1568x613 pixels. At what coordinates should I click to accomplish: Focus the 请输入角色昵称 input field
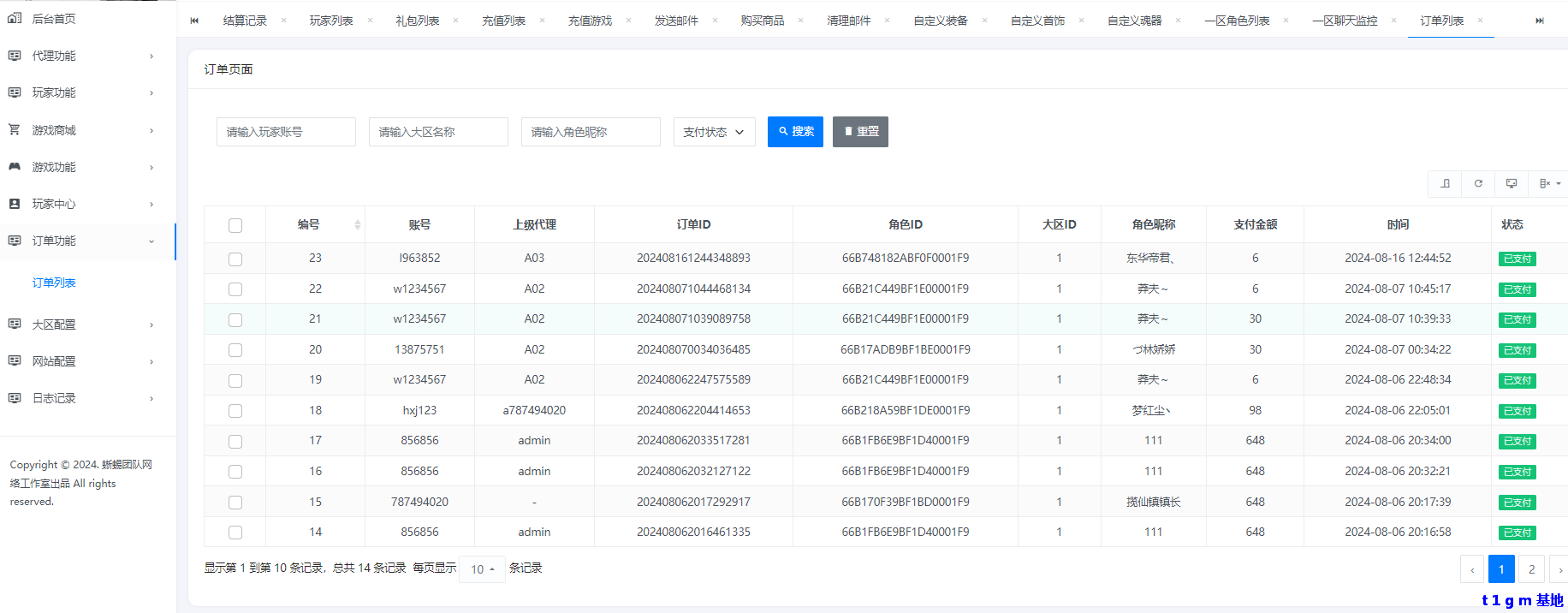pos(591,132)
